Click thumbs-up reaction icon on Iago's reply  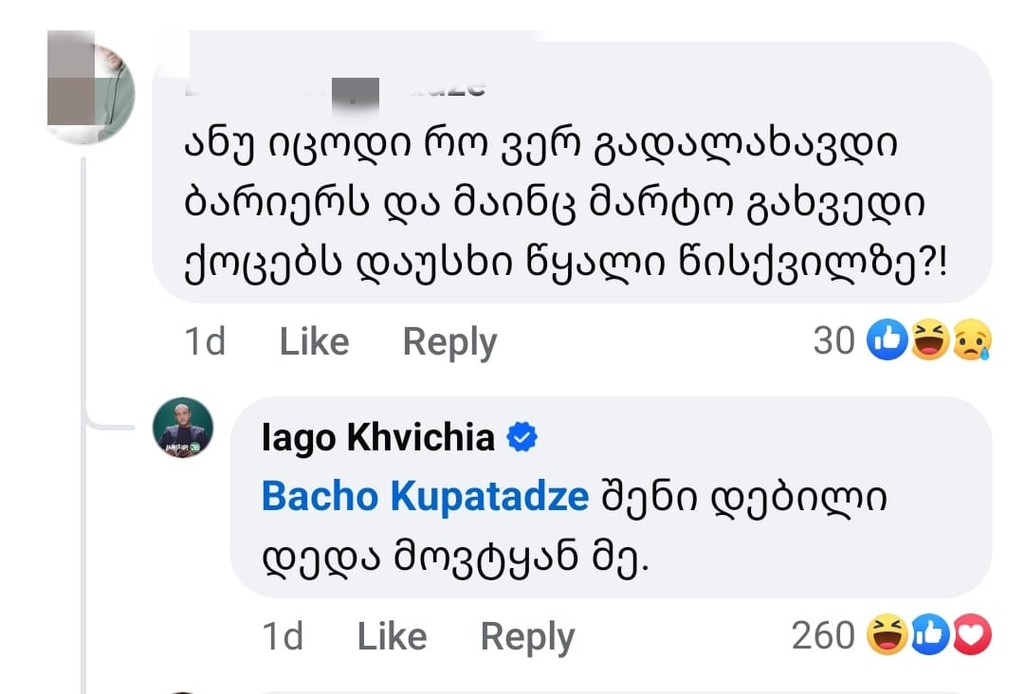[930, 635]
